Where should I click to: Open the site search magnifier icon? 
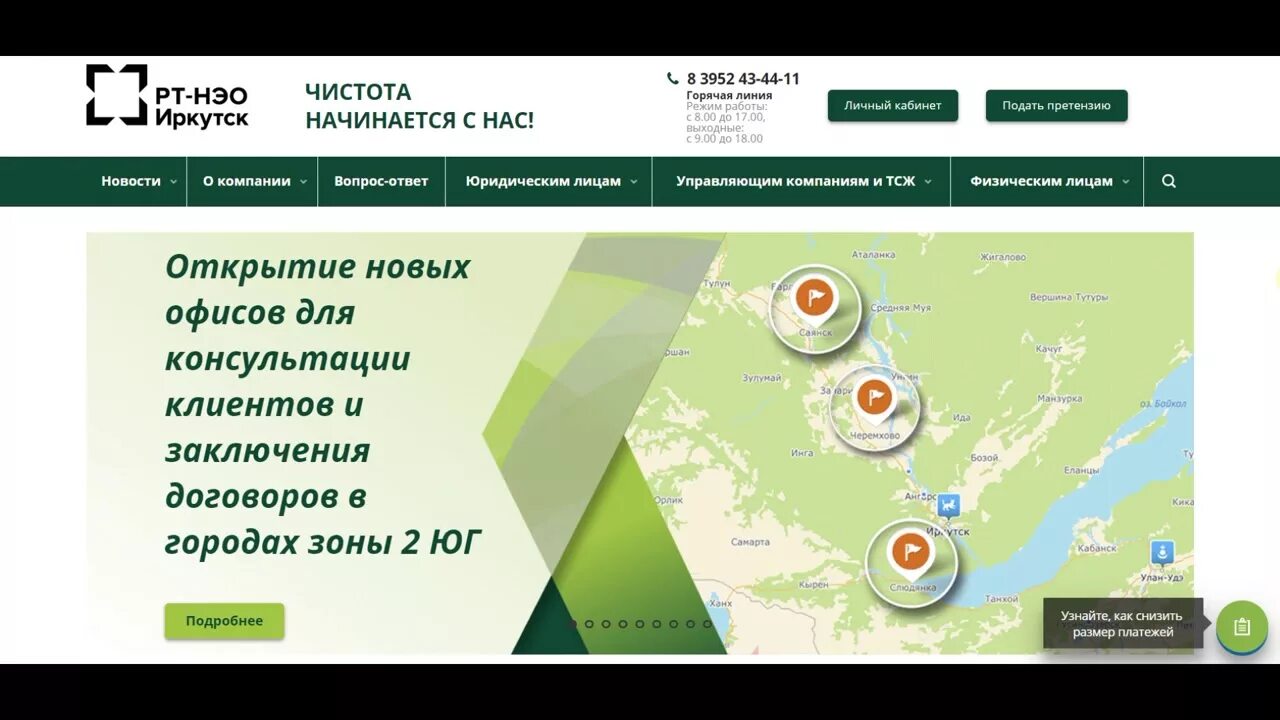tap(1169, 181)
